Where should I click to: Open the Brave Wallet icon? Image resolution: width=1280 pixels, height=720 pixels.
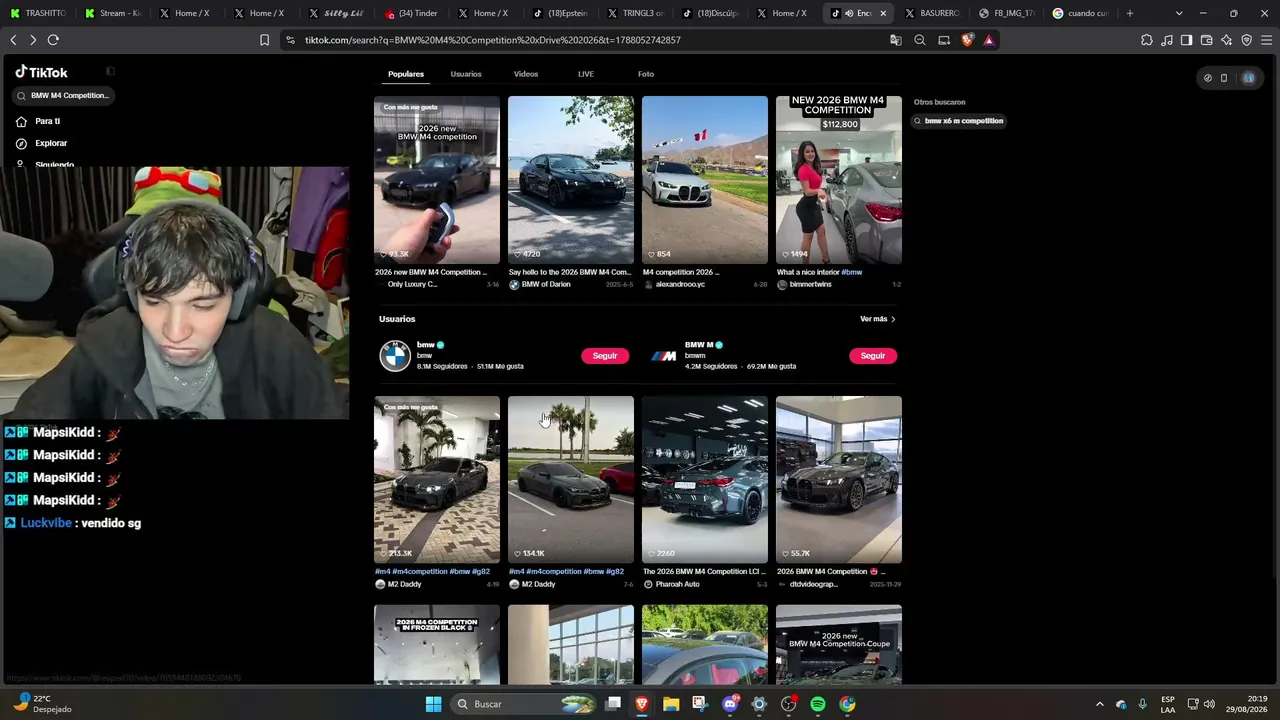(x=1207, y=40)
